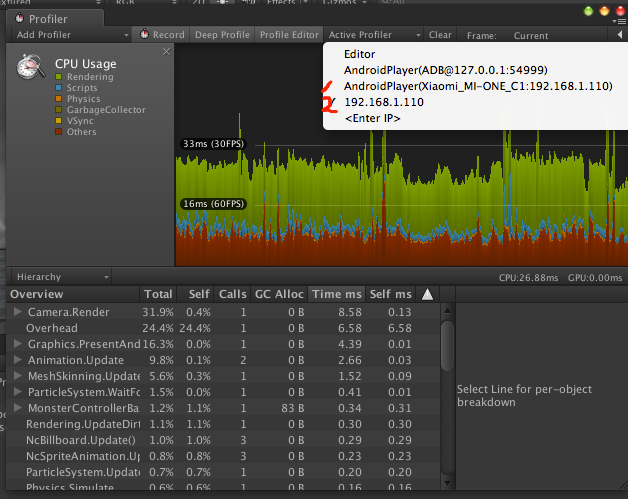This screenshot has height=499, width=628.
Task: Toggle Physics color swatch in legend
Action: pyautogui.click(x=58, y=99)
